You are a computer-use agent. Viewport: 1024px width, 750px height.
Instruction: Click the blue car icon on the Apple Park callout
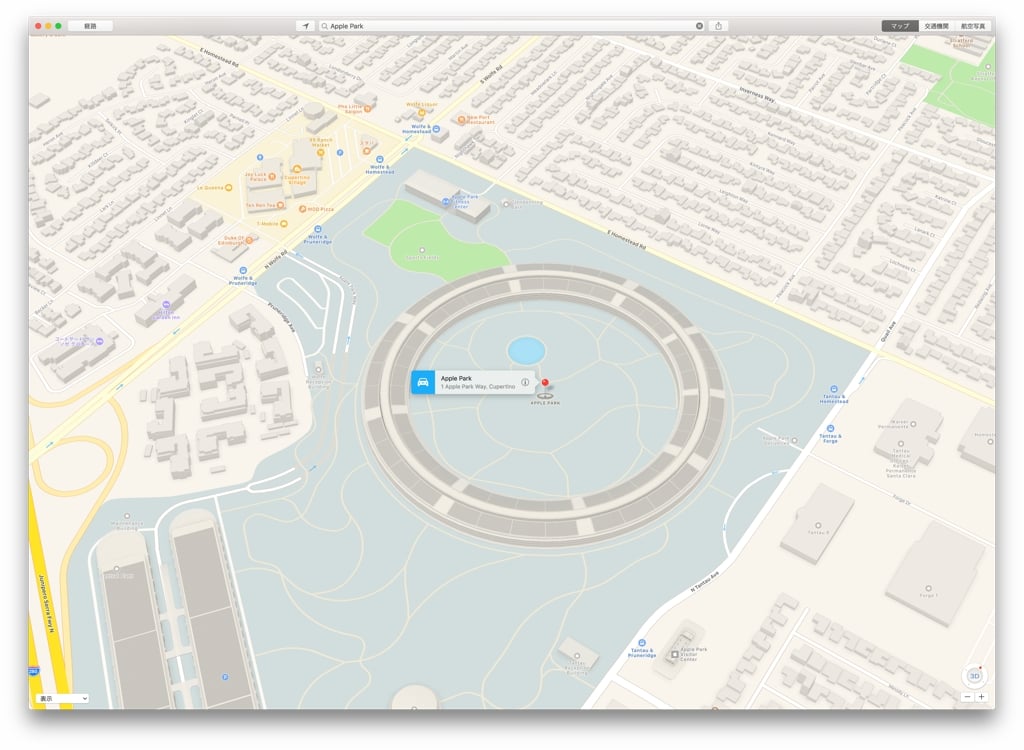point(423,382)
